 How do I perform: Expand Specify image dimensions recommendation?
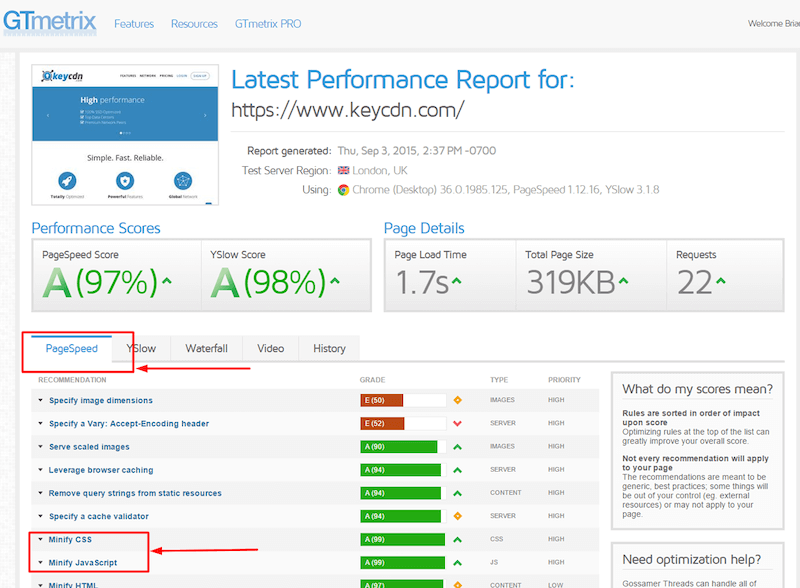[x=40, y=400]
